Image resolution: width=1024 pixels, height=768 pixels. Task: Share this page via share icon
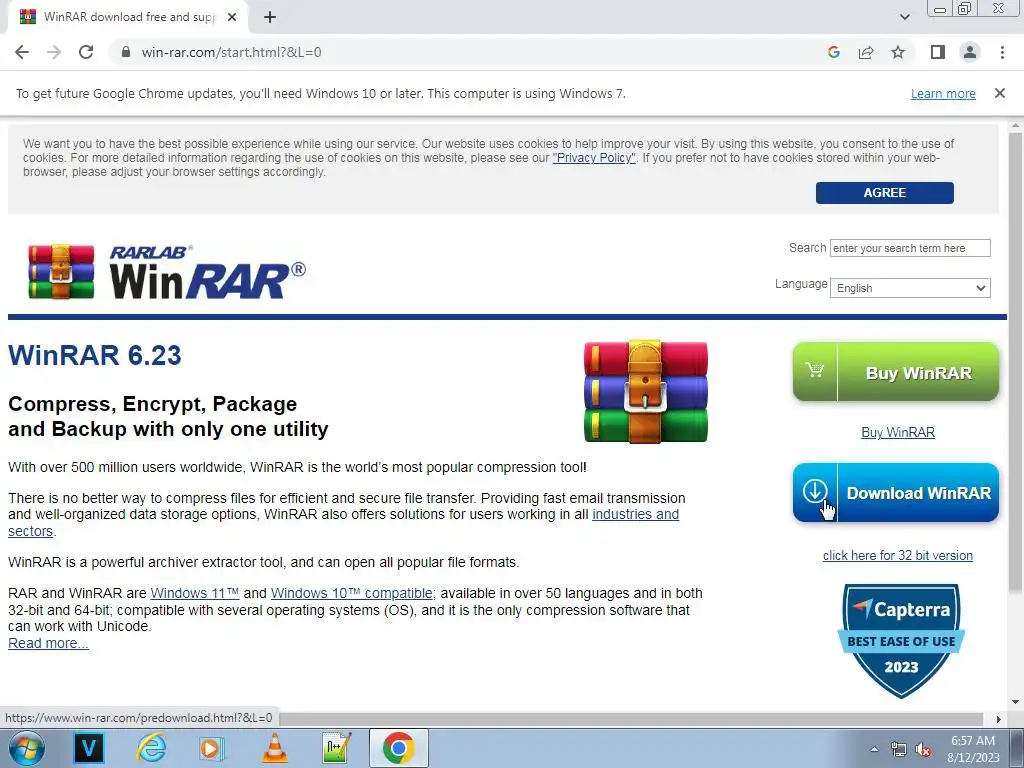[x=866, y=52]
